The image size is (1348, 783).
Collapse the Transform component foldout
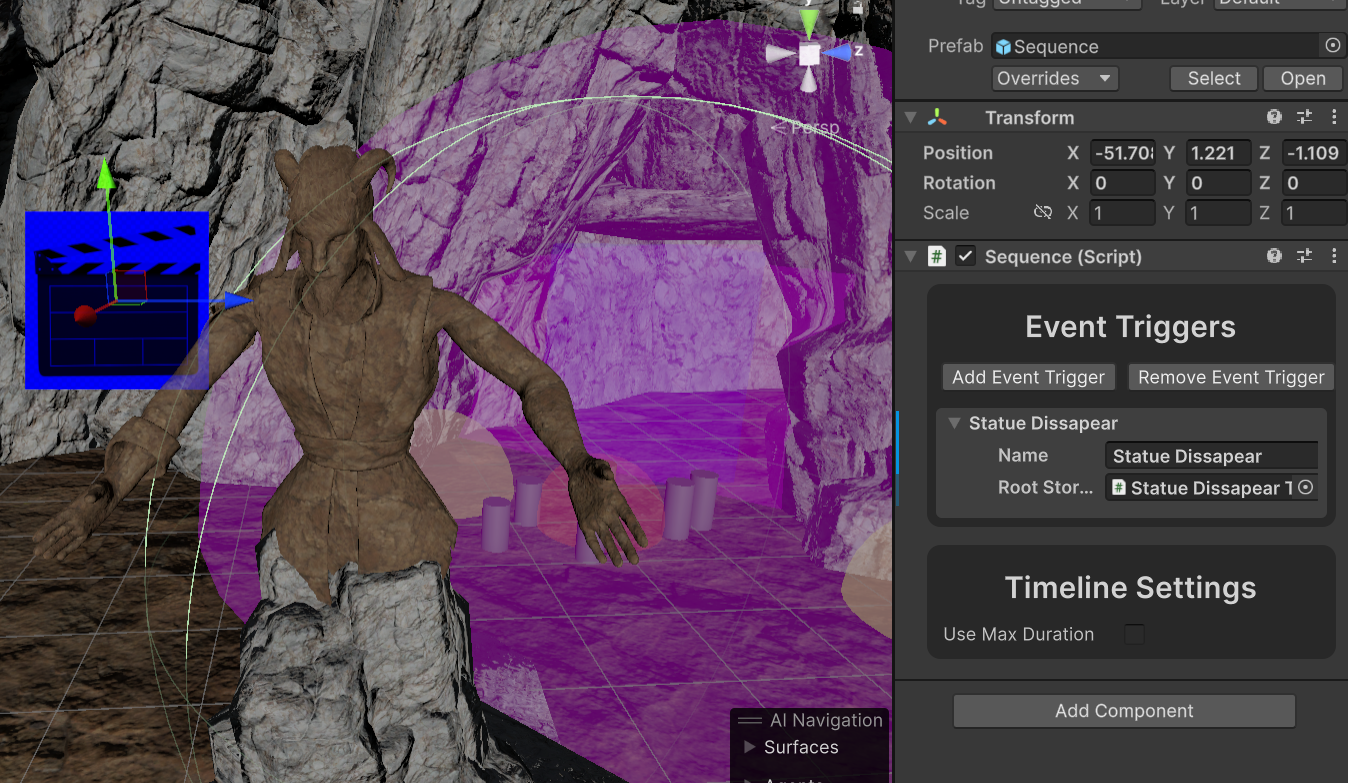click(x=910, y=117)
